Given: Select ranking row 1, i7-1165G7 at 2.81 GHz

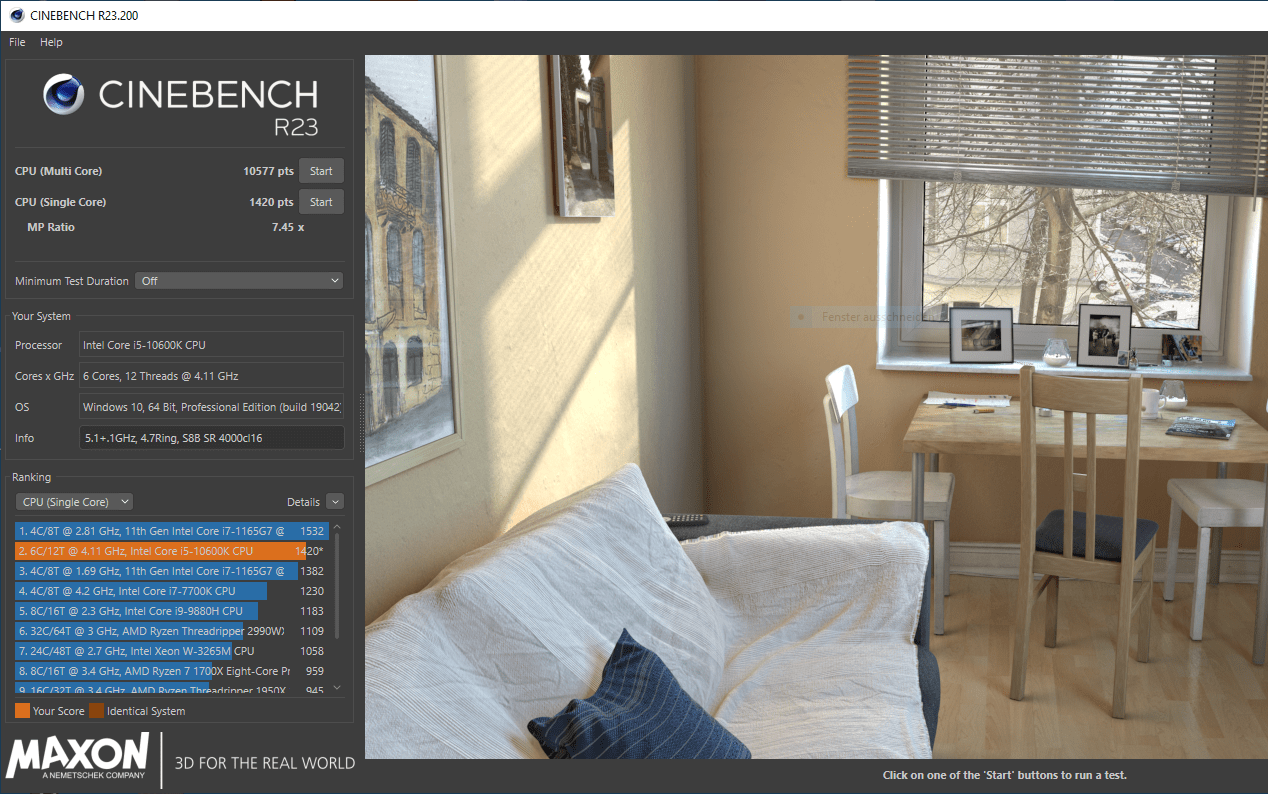Looking at the screenshot, I should 171,531.
